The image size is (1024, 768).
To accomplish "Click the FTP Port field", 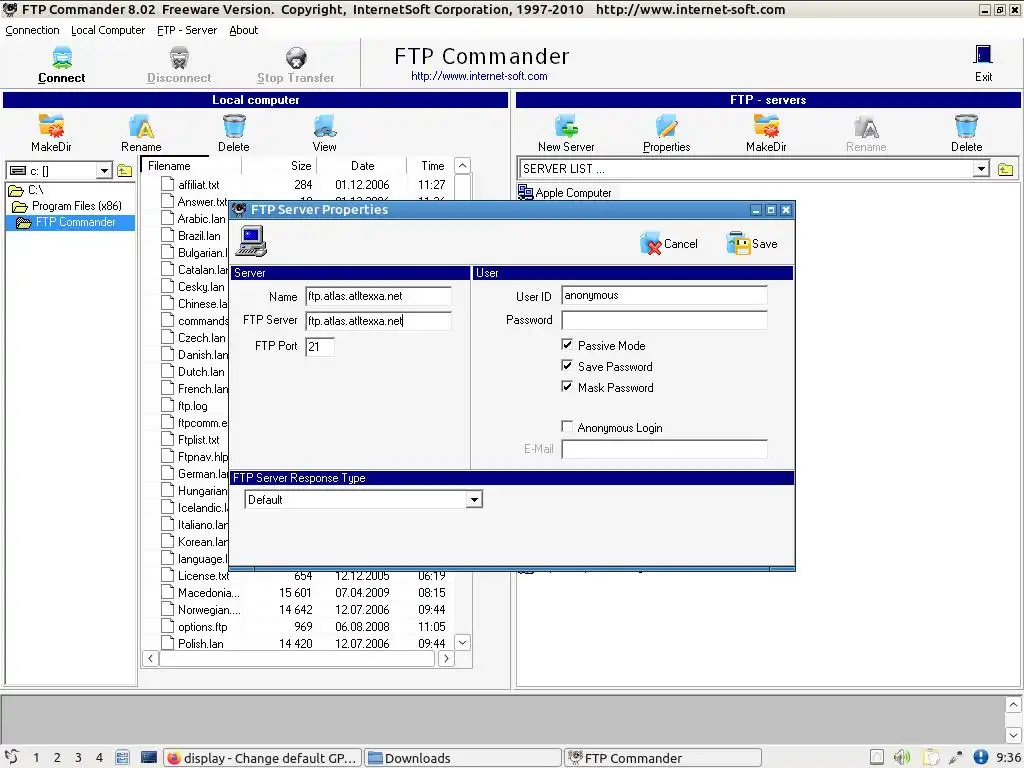I will [x=320, y=346].
